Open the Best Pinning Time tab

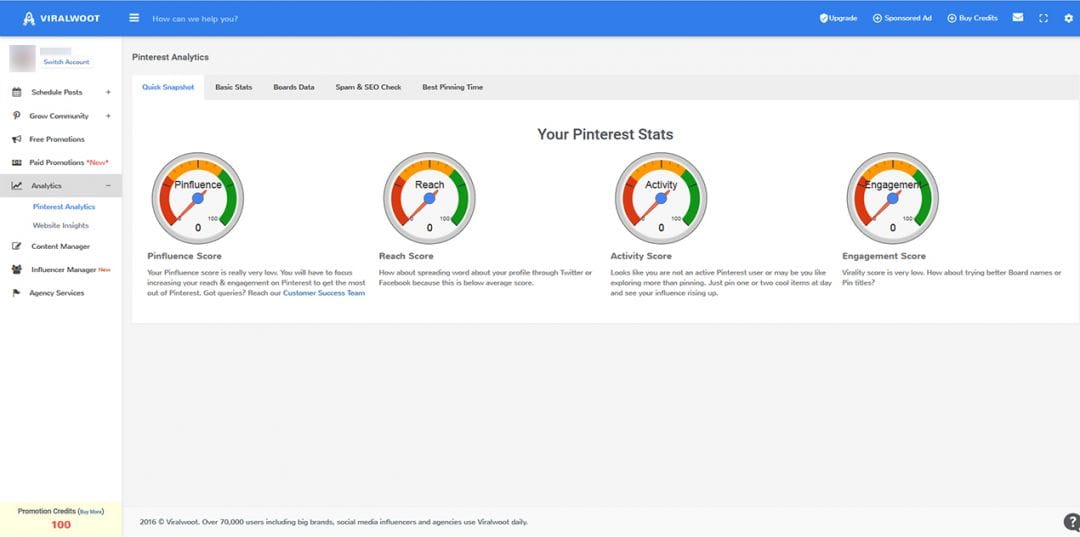click(x=453, y=87)
